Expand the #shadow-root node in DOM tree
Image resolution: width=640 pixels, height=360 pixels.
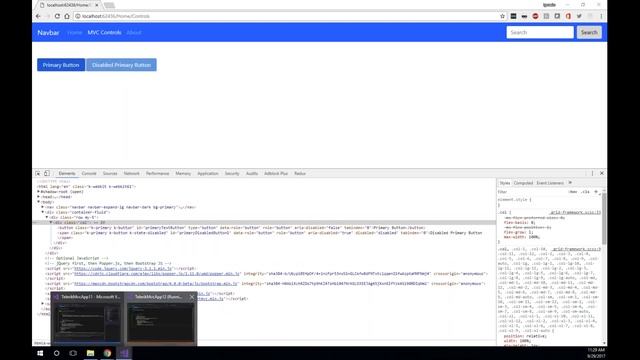pyautogui.click(x=39, y=191)
